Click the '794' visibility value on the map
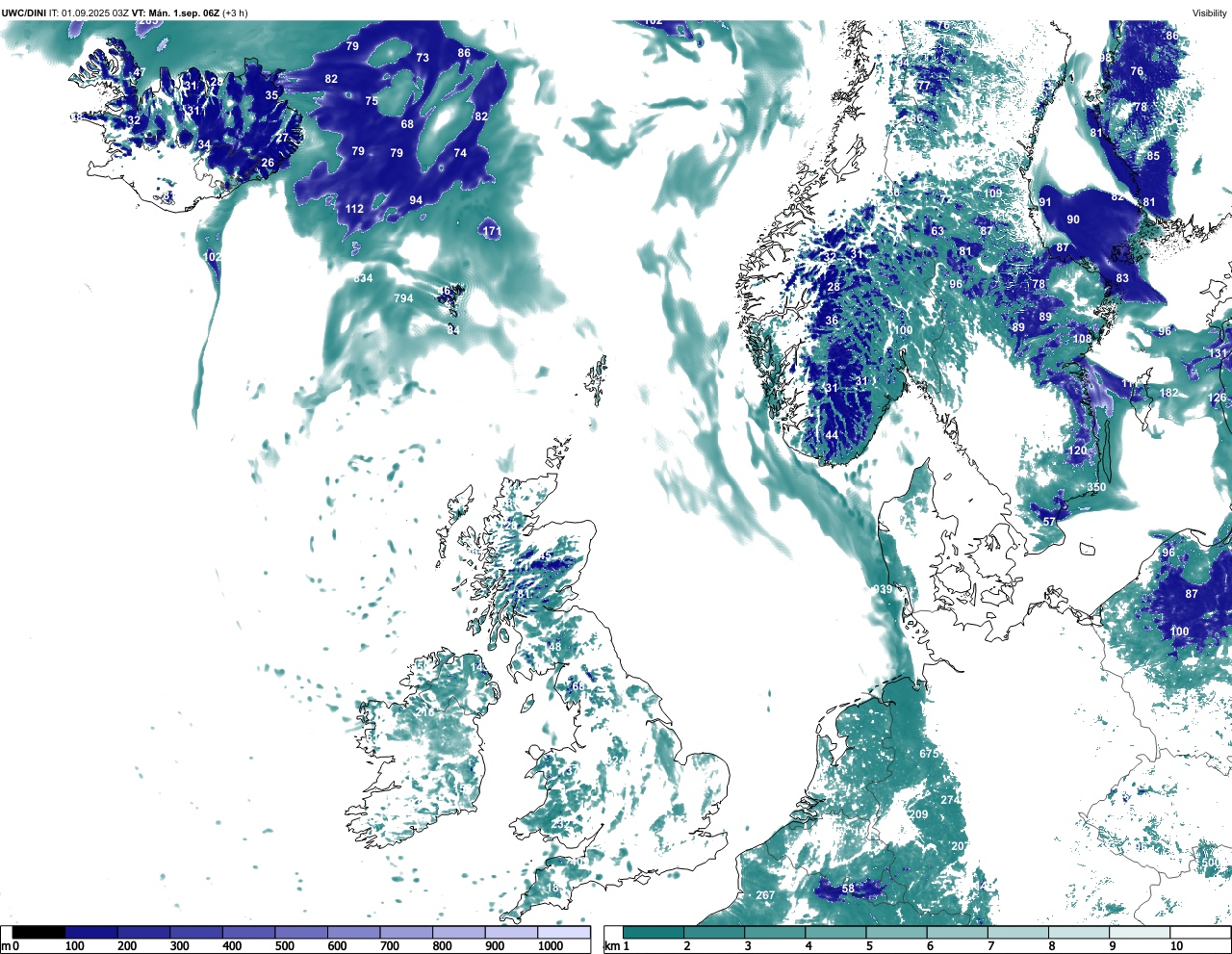Screen dimensions: 1232x954 [x=403, y=298]
